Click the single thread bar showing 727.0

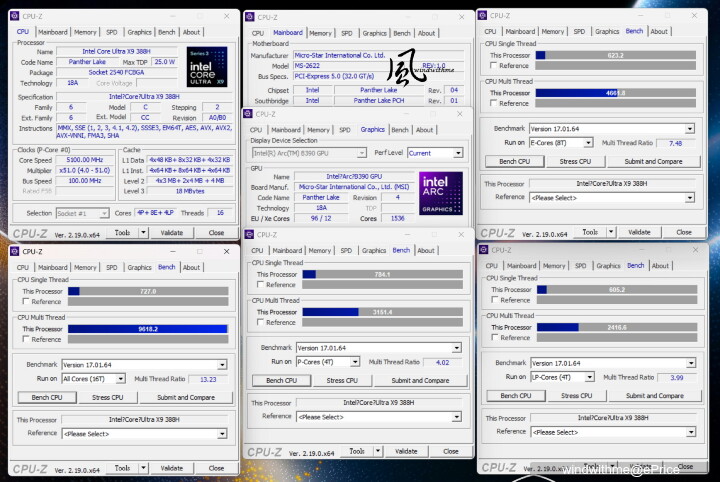click(x=148, y=291)
